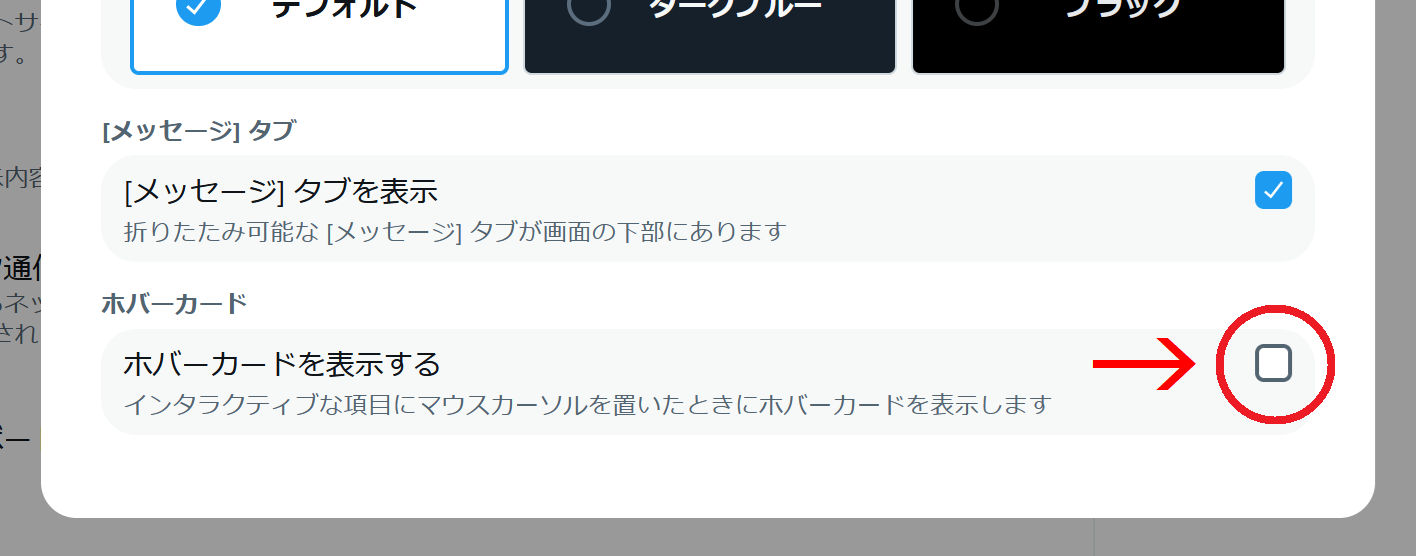This screenshot has width=1416, height=556.
Task: Select the デフォルト theme radio circle
Action: tap(199, 8)
